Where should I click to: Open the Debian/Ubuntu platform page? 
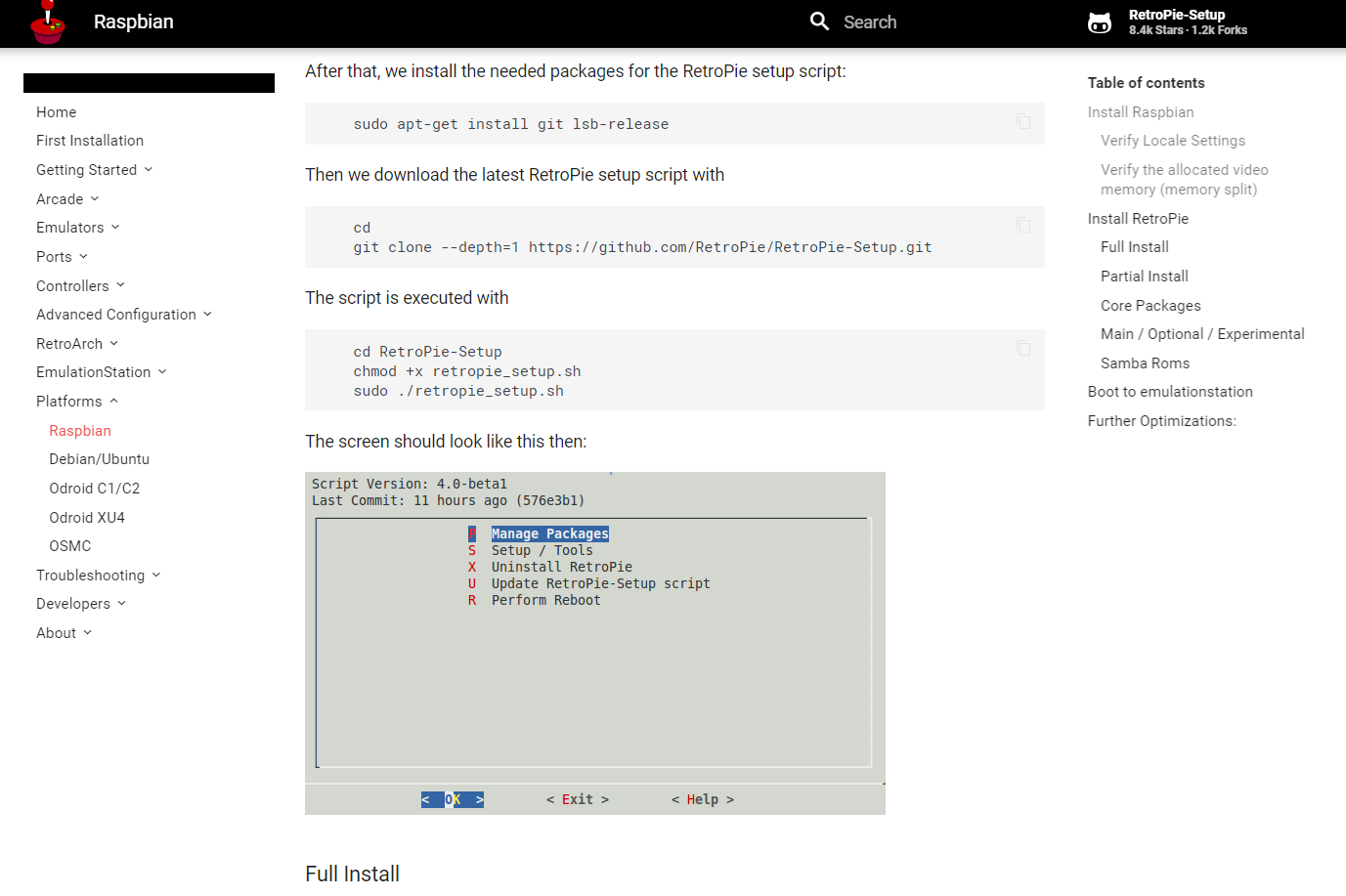[100, 459]
